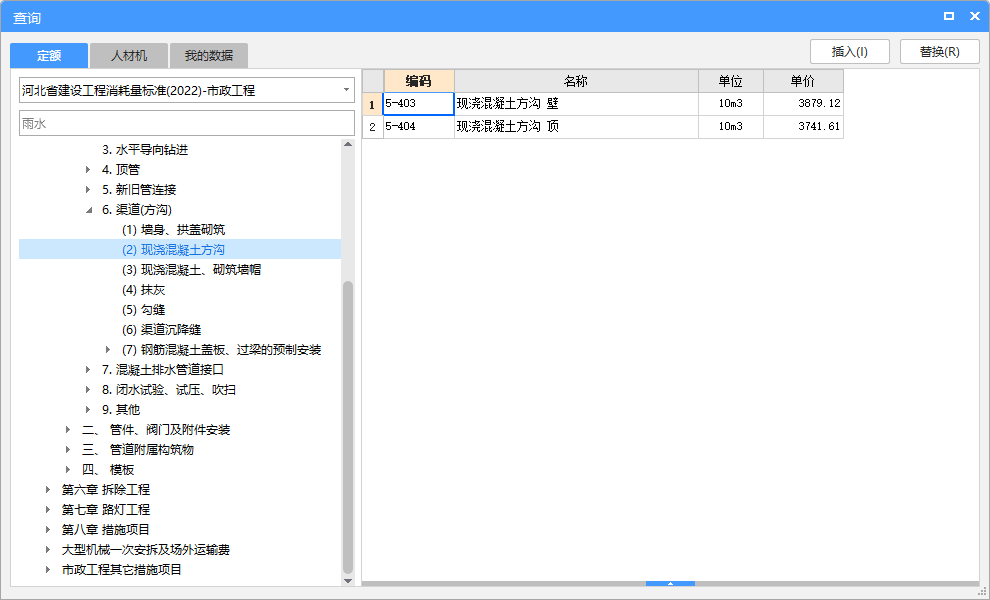
Task: Select the 定额 tab
Action: coord(48,55)
